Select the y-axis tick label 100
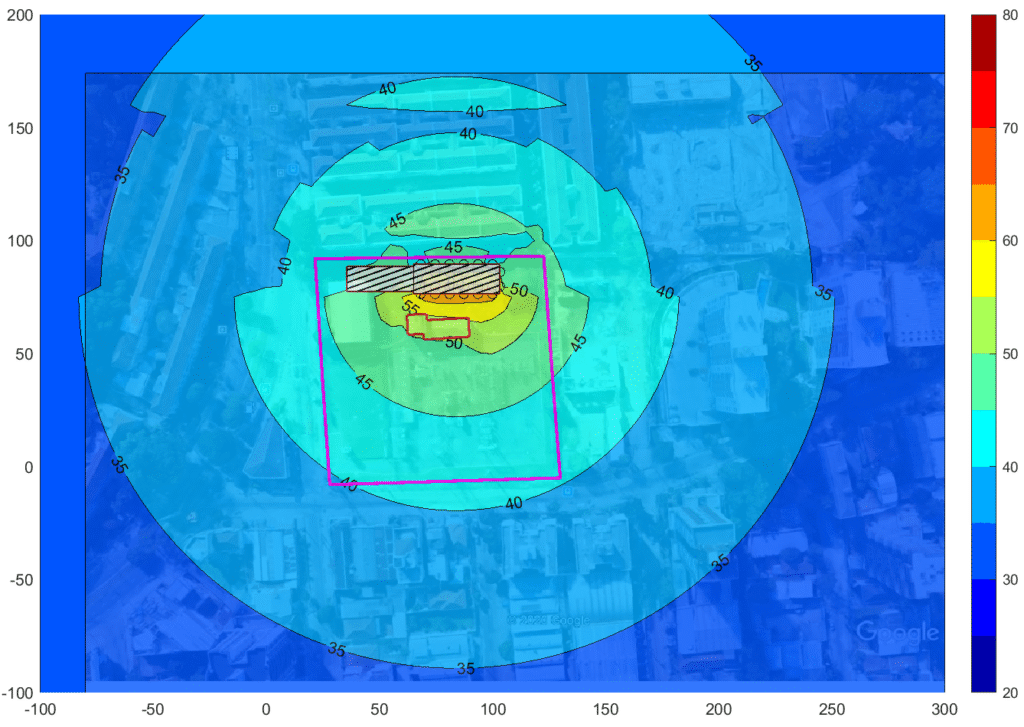Viewport: 1024px width, 727px height. pos(18,241)
